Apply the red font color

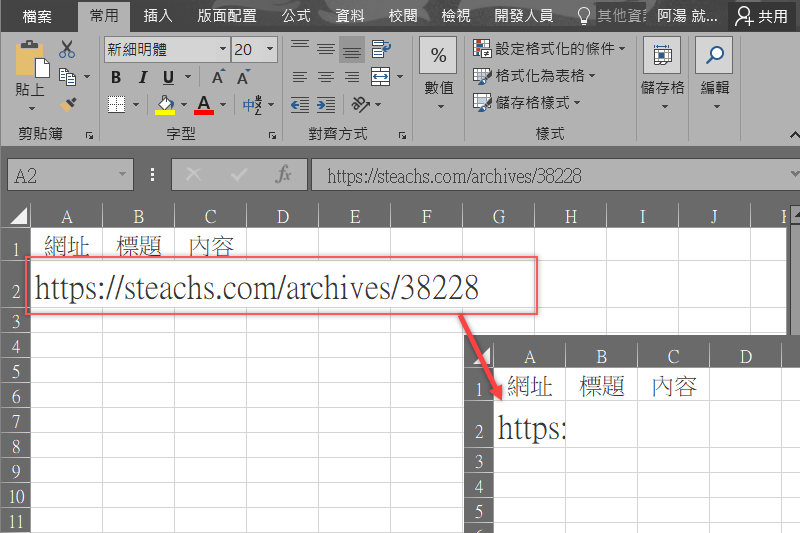(x=204, y=105)
